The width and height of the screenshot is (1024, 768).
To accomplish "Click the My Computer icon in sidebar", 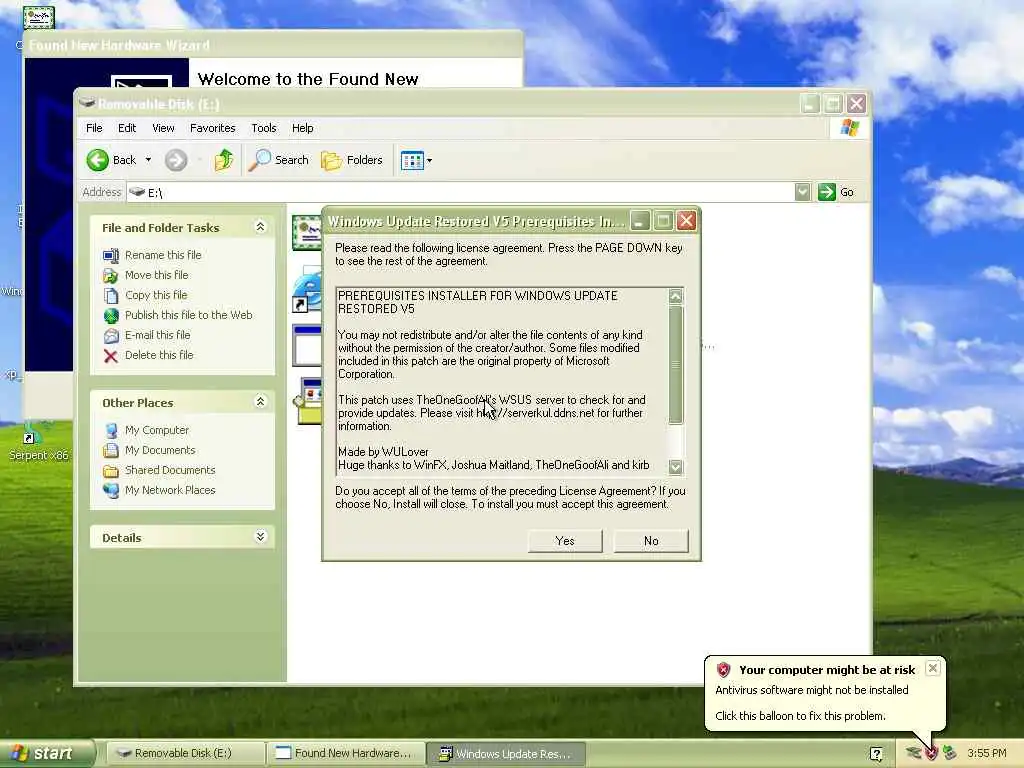I will pyautogui.click(x=111, y=430).
